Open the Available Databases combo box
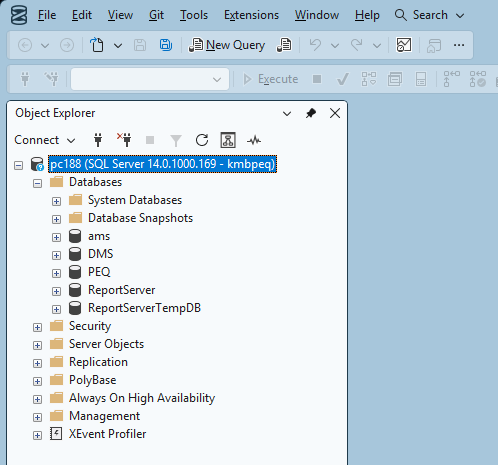The height and width of the screenshot is (465, 498). (150, 79)
